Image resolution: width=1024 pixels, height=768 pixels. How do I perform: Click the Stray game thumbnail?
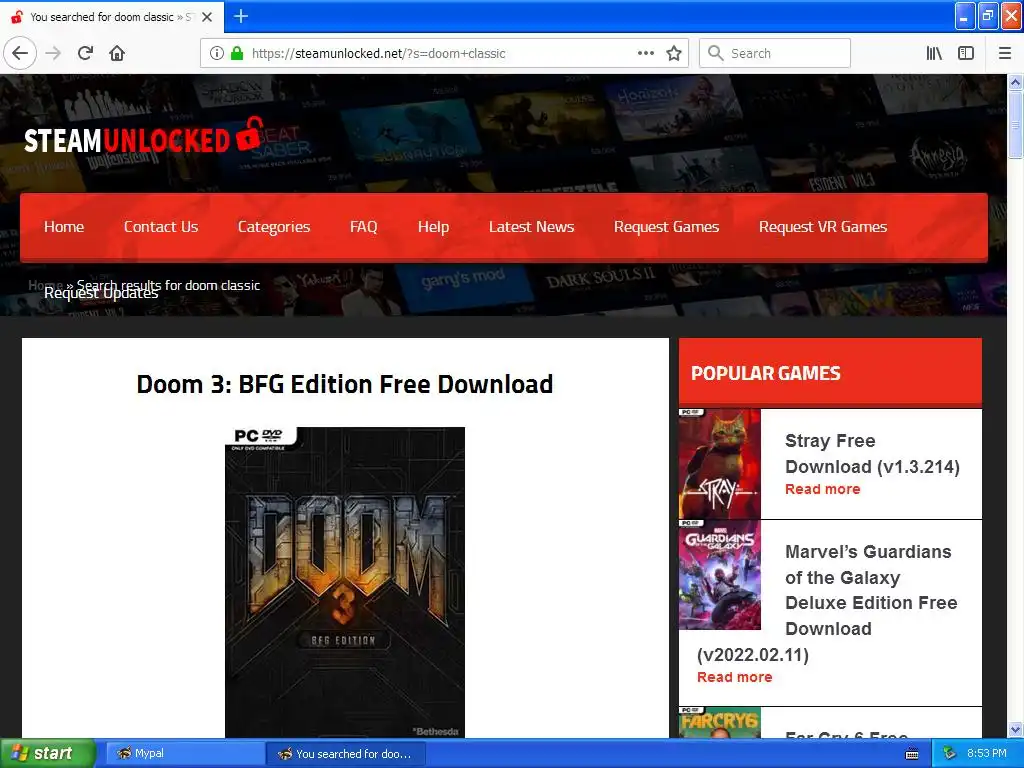(x=720, y=464)
